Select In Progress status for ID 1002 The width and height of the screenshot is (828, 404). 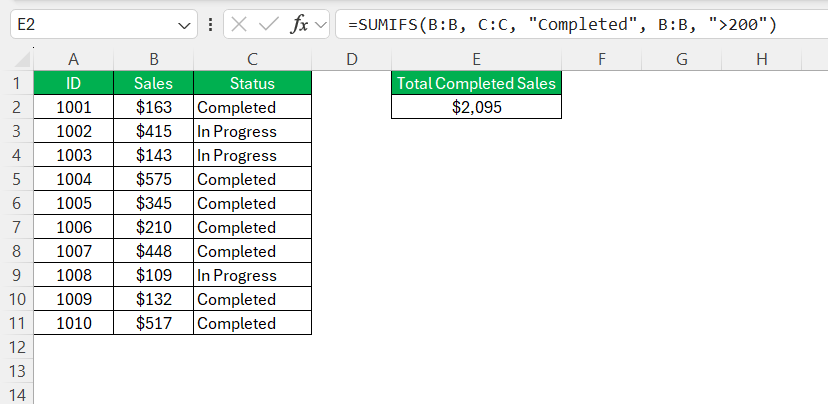(252, 131)
